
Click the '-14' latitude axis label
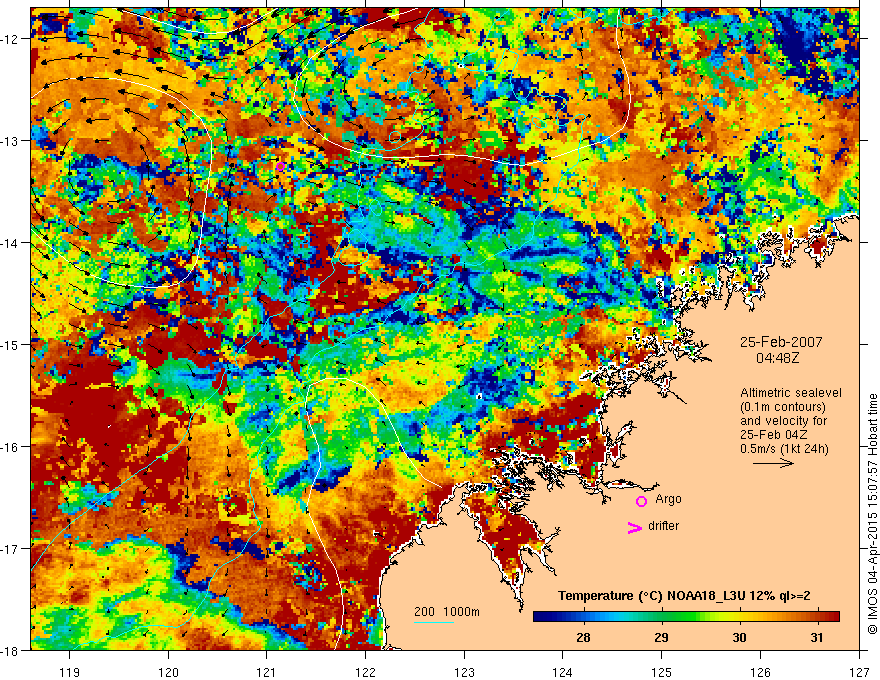10,243
